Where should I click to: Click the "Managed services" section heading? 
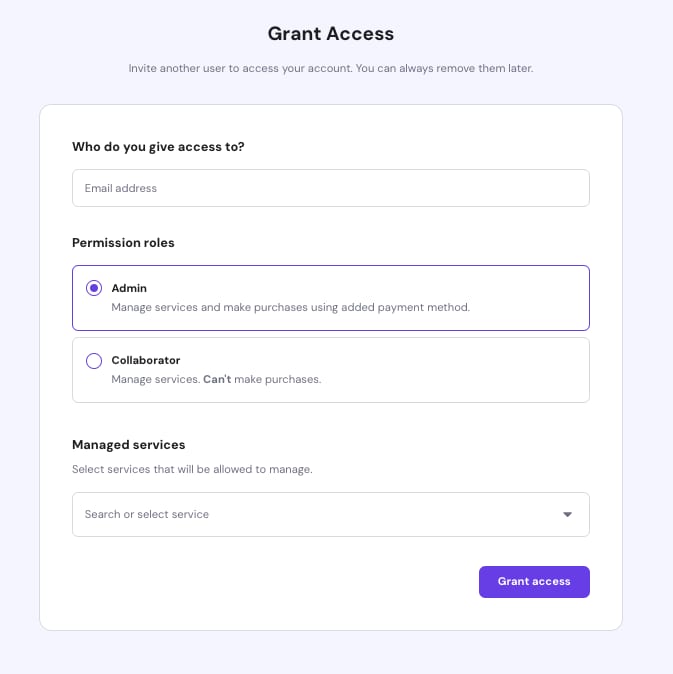[128, 444]
